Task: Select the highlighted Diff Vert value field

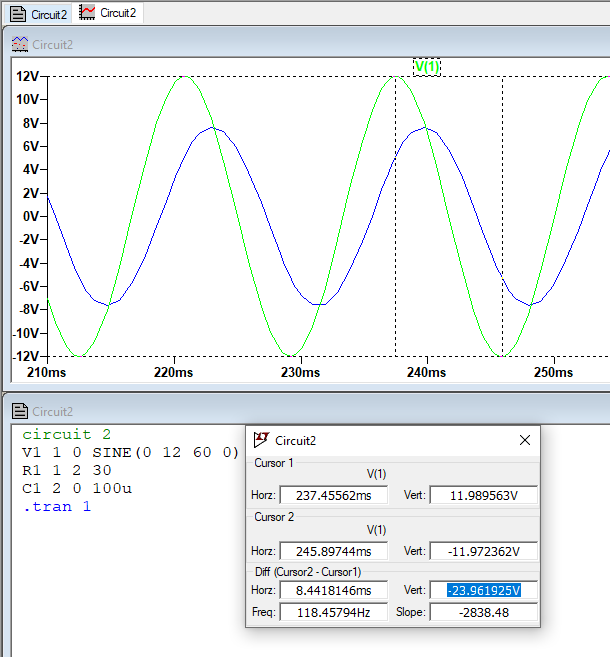Action: (x=483, y=590)
